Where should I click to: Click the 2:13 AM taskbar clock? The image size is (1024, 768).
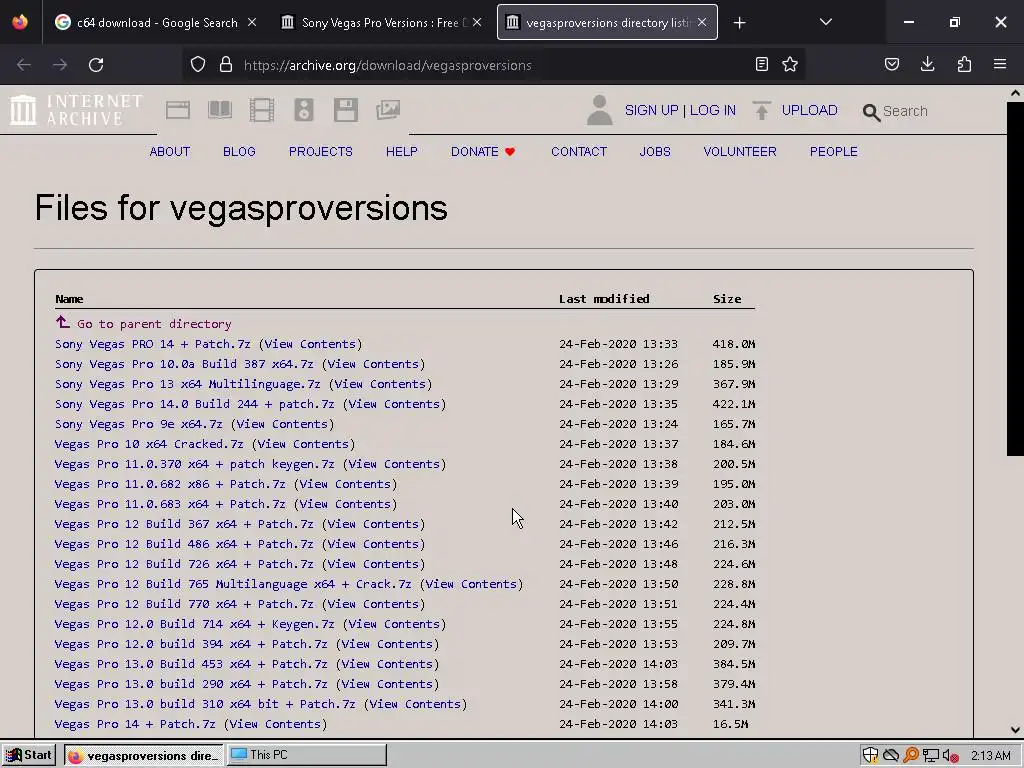[991, 756]
